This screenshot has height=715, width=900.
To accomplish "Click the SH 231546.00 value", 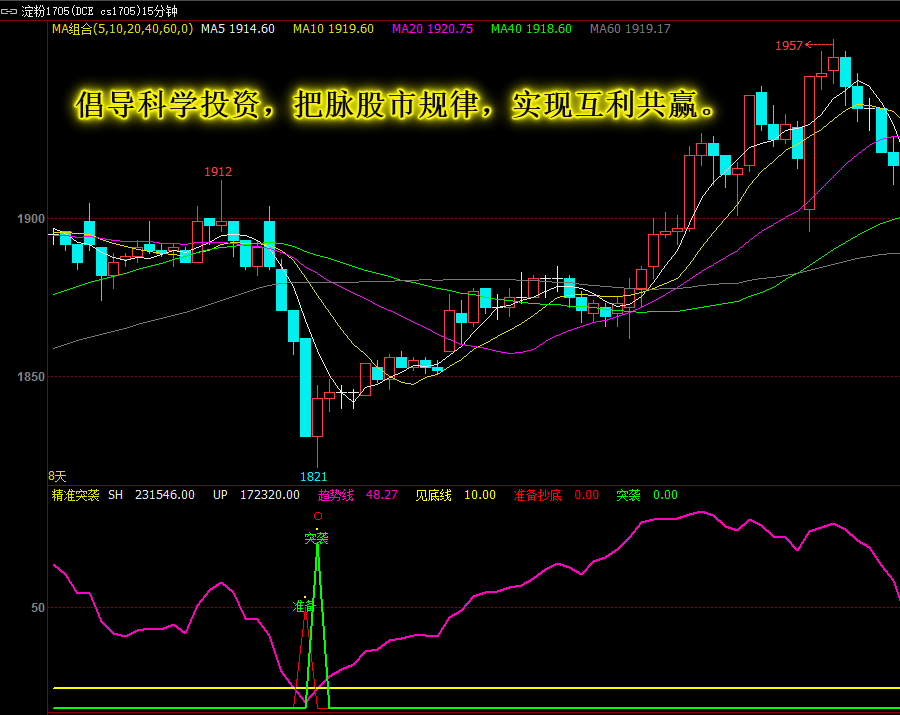I will point(151,495).
